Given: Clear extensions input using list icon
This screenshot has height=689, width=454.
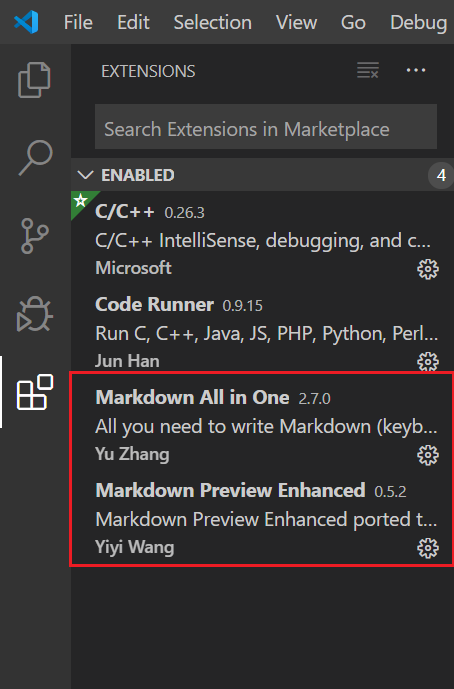Looking at the screenshot, I should click(368, 70).
